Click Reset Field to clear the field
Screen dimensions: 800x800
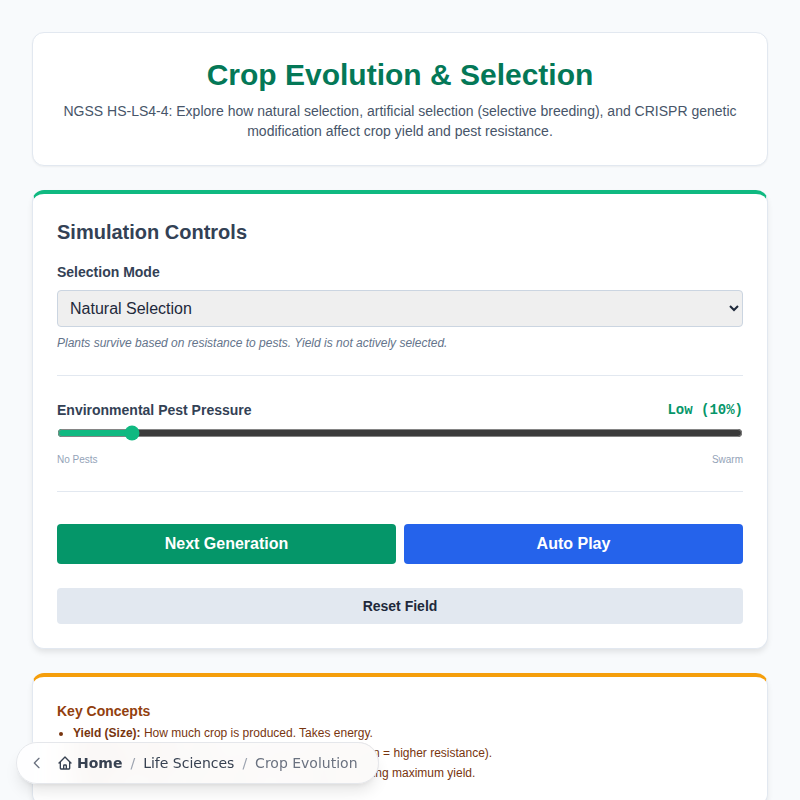[x=400, y=605]
